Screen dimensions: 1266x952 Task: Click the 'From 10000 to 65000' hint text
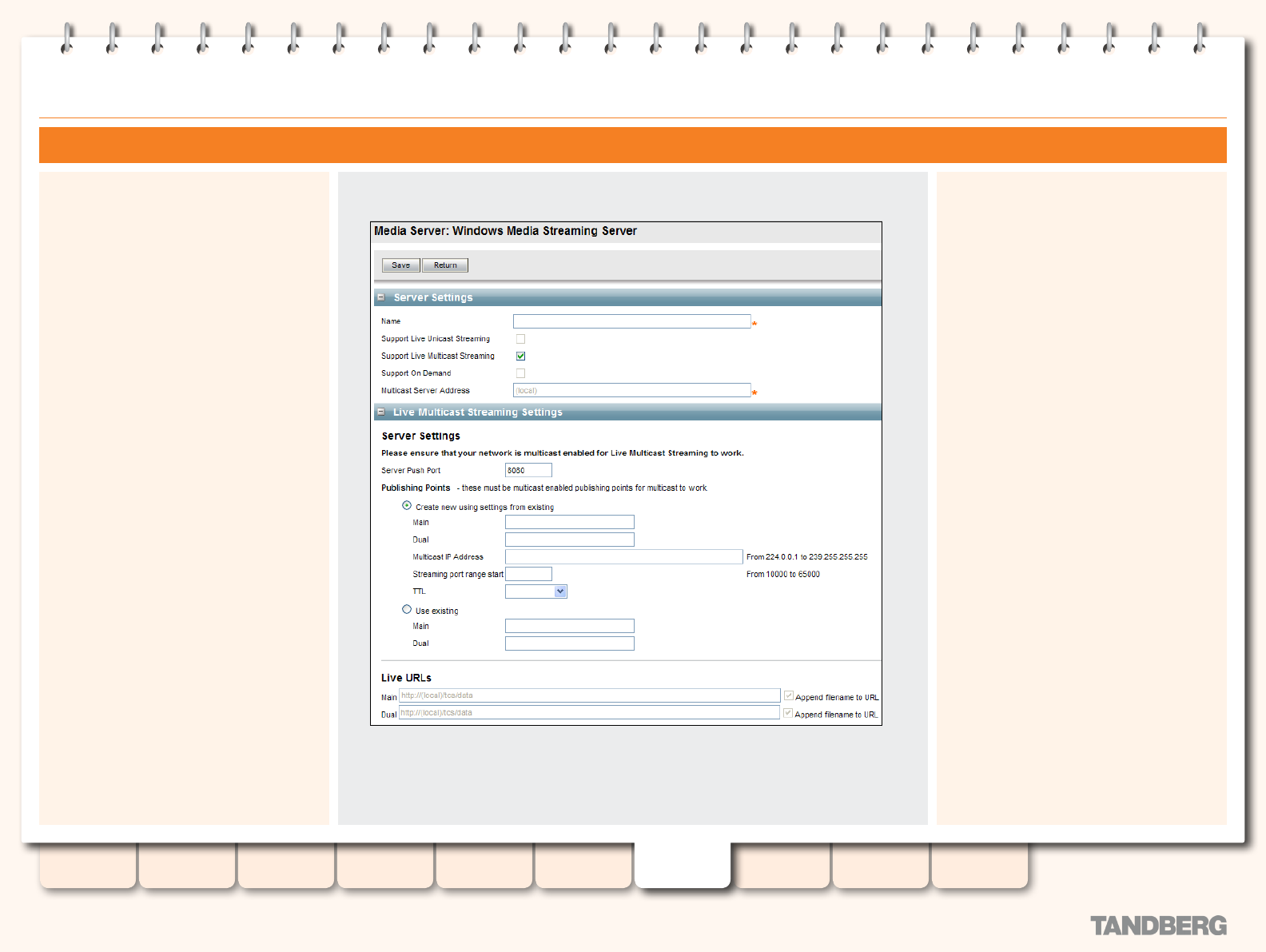(782, 575)
